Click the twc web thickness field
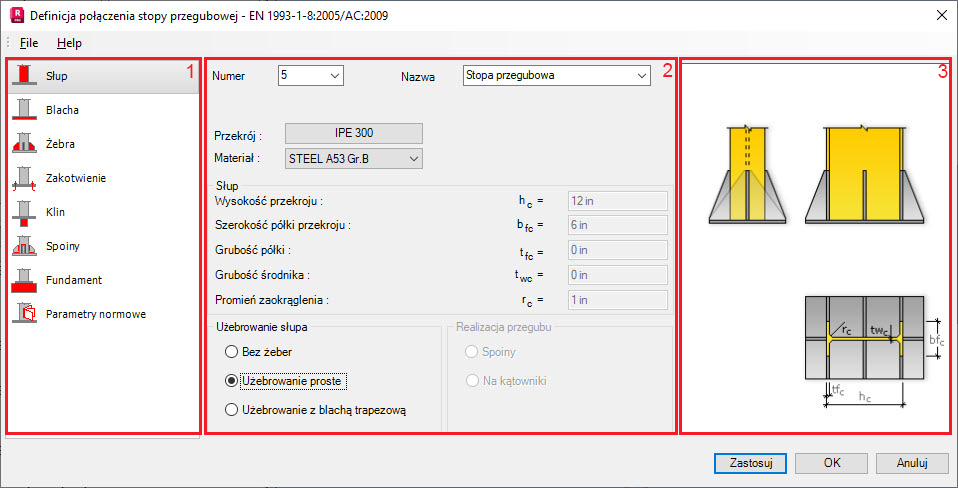The height and width of the screenshot is (488, 958). click(618, 275)
